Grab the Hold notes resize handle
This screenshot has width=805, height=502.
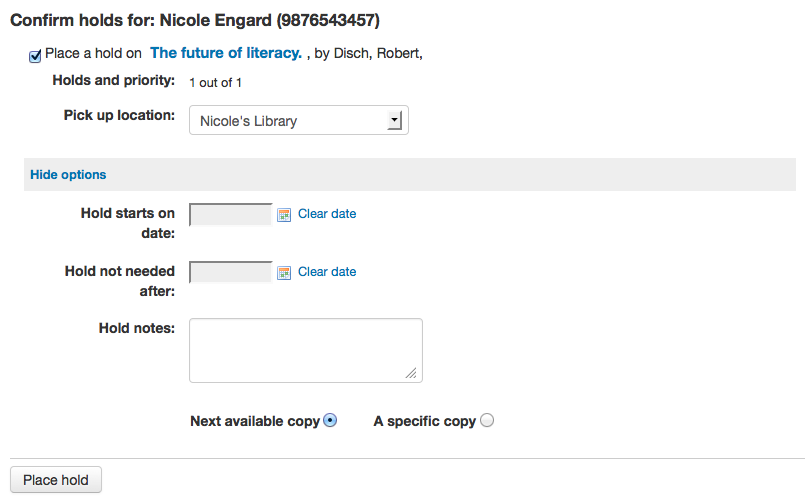point(411,373)
